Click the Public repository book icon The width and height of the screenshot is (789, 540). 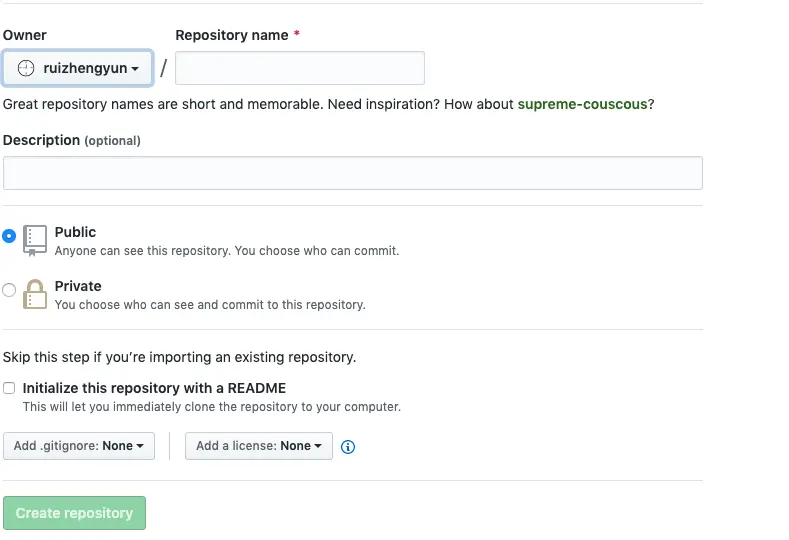click(x=35, y=240)
